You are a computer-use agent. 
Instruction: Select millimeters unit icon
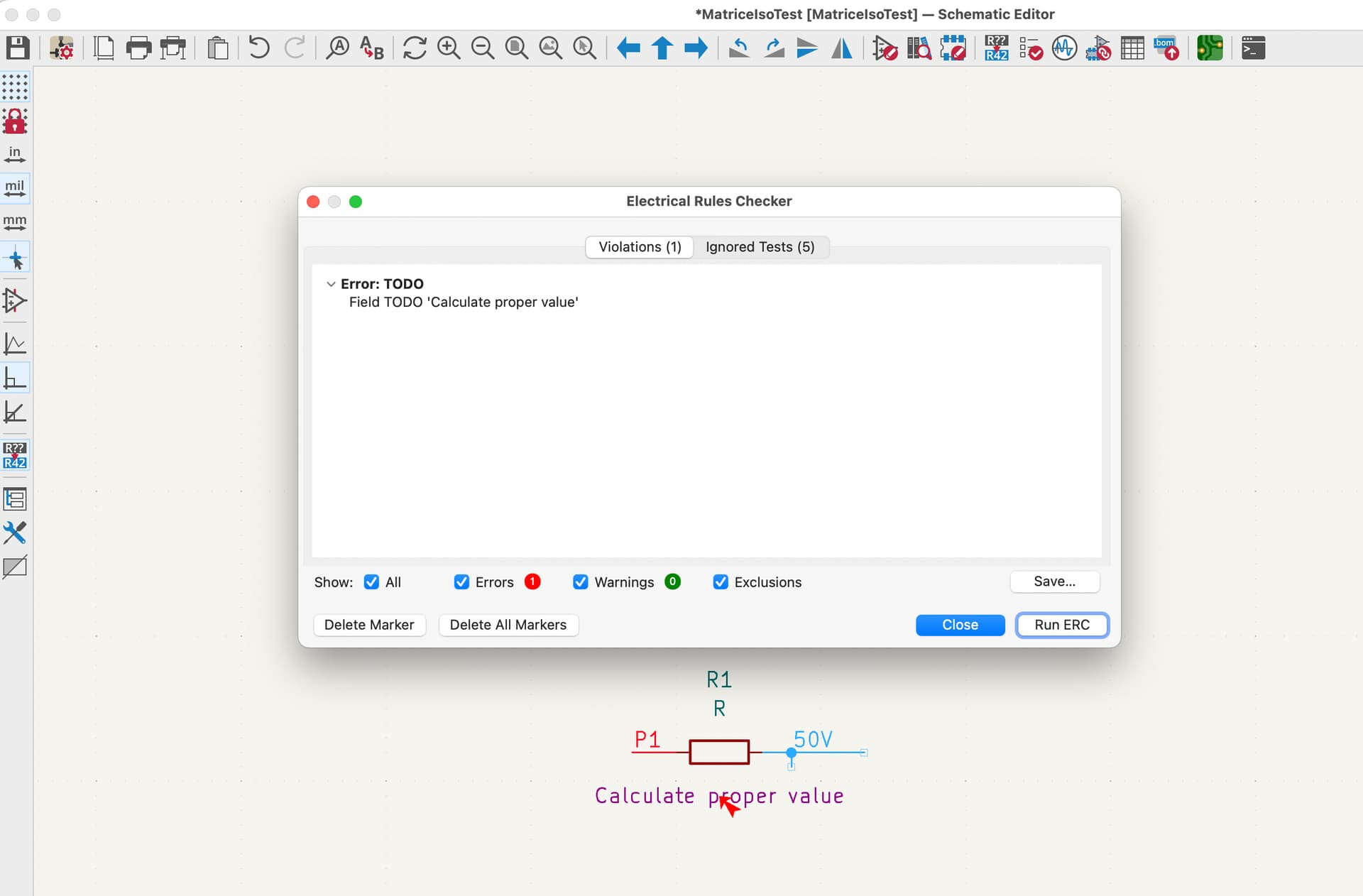click(15, 223)
